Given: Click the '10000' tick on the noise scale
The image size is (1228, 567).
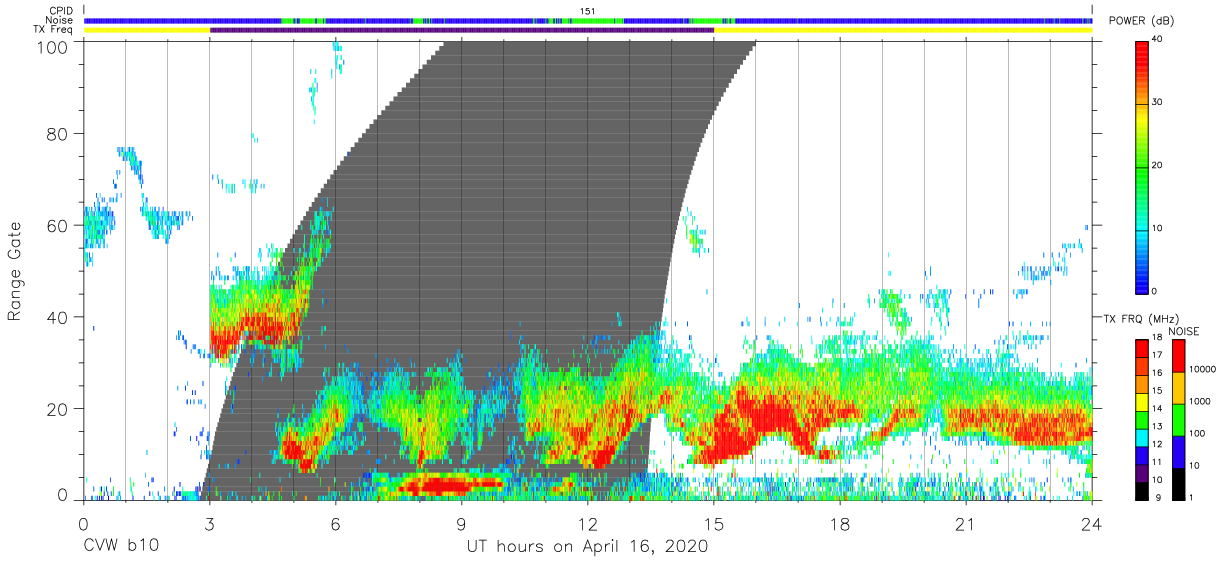Looking at the screenshot, I should [x=1203, y=370].
